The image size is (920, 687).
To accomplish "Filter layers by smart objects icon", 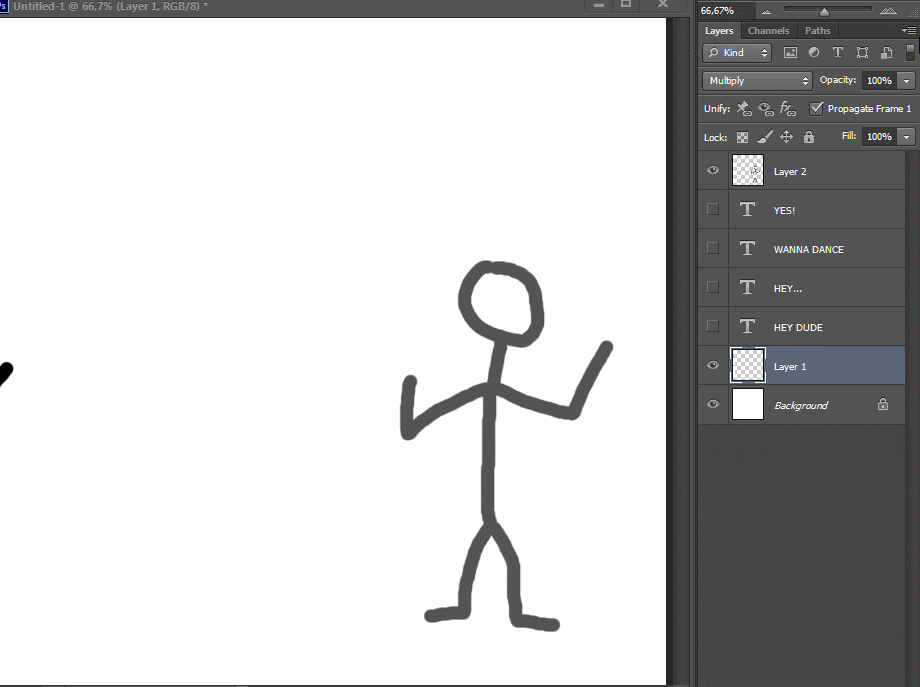I will (886, 53).
